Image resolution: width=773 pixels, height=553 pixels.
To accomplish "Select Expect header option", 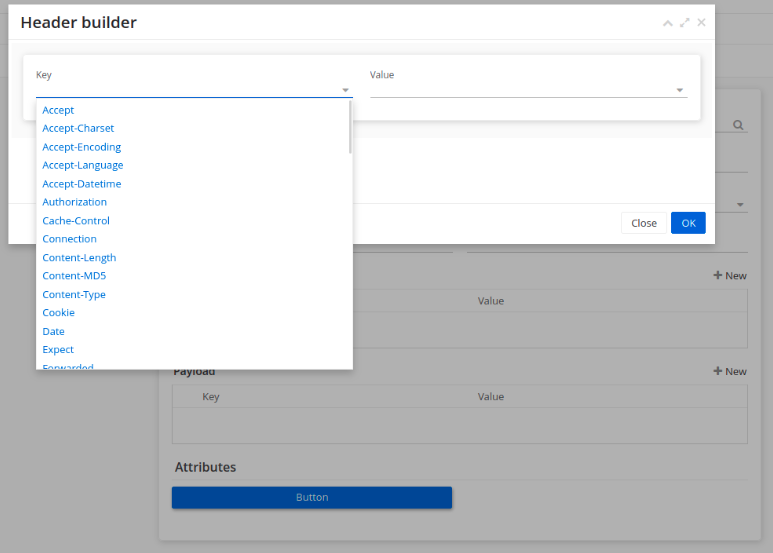I will point(58,350).
